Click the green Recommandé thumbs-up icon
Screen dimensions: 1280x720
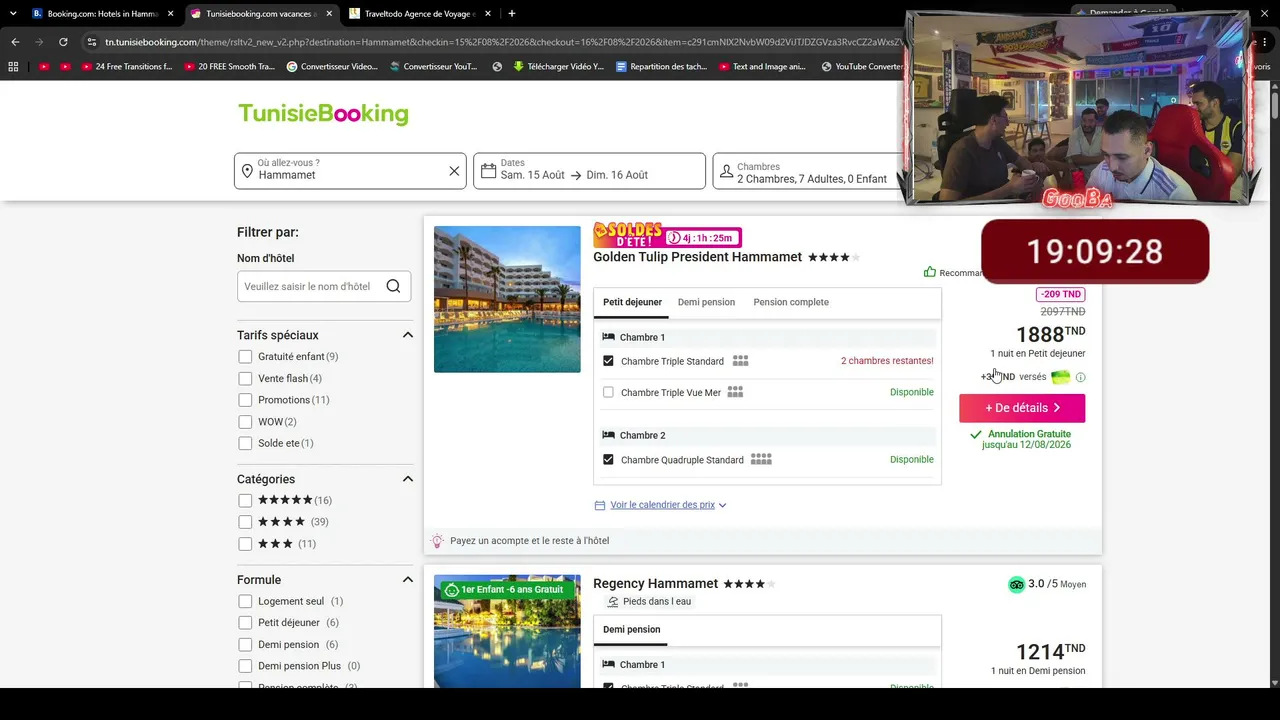930,272
